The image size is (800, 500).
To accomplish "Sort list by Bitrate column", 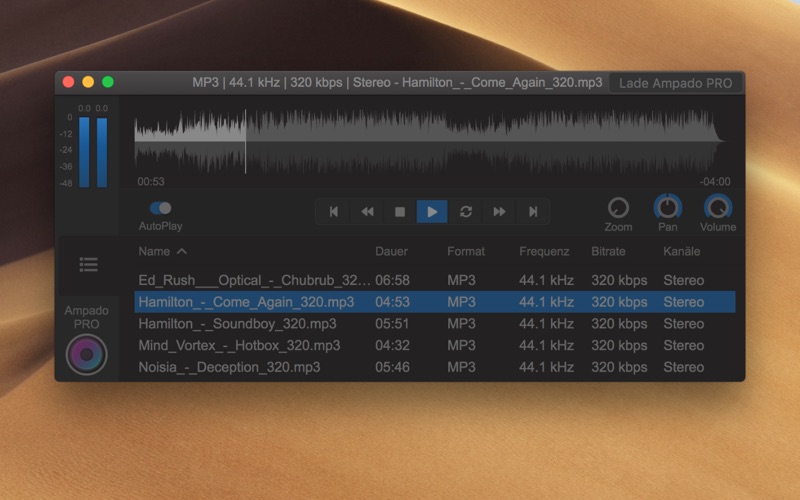I will (x=608, y=251).
